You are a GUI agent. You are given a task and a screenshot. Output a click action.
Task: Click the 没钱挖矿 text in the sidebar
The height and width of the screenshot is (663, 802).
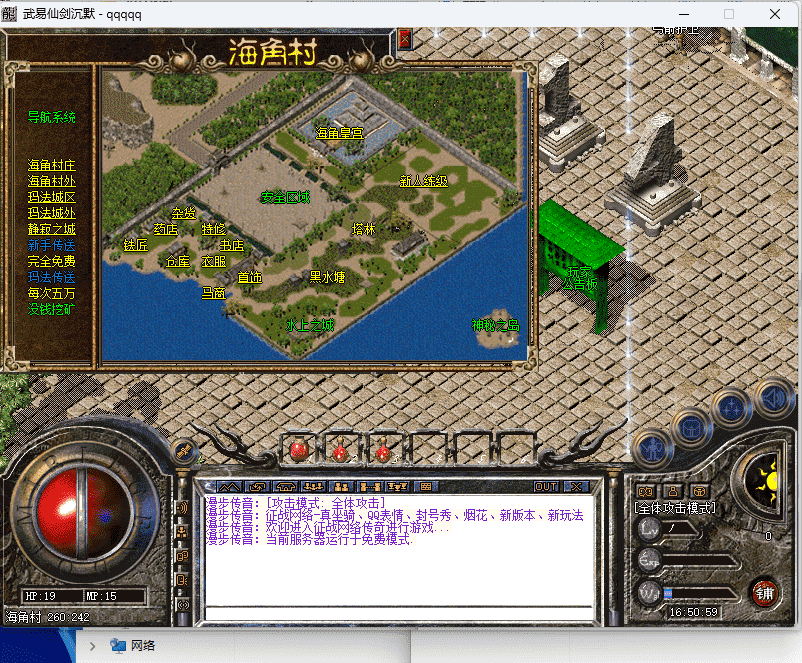point(52,309)
